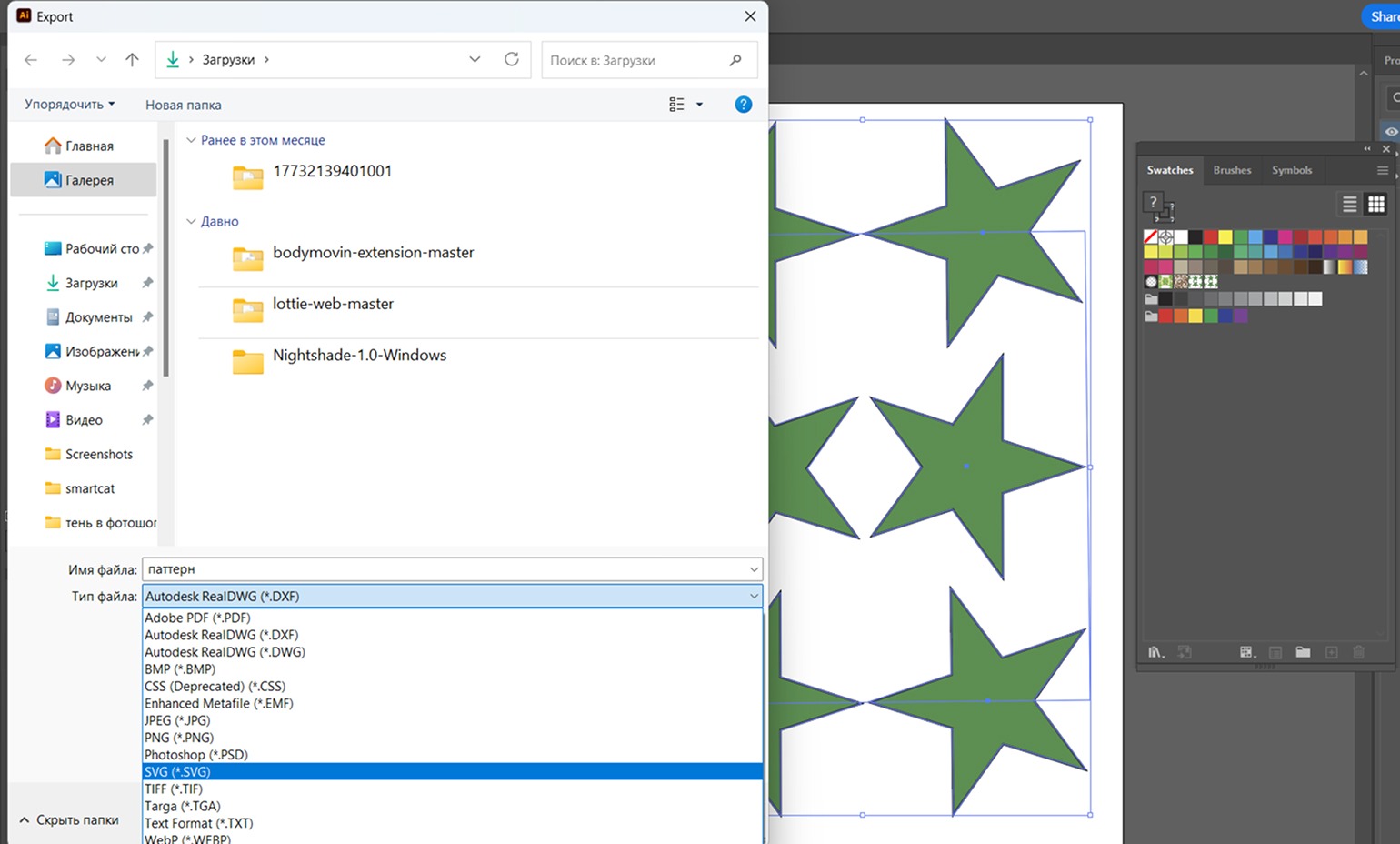The width and height of the screenshot is (1400, 844).
Task: Close the floating Swatches panel
Action: [x=1386, y=148]
